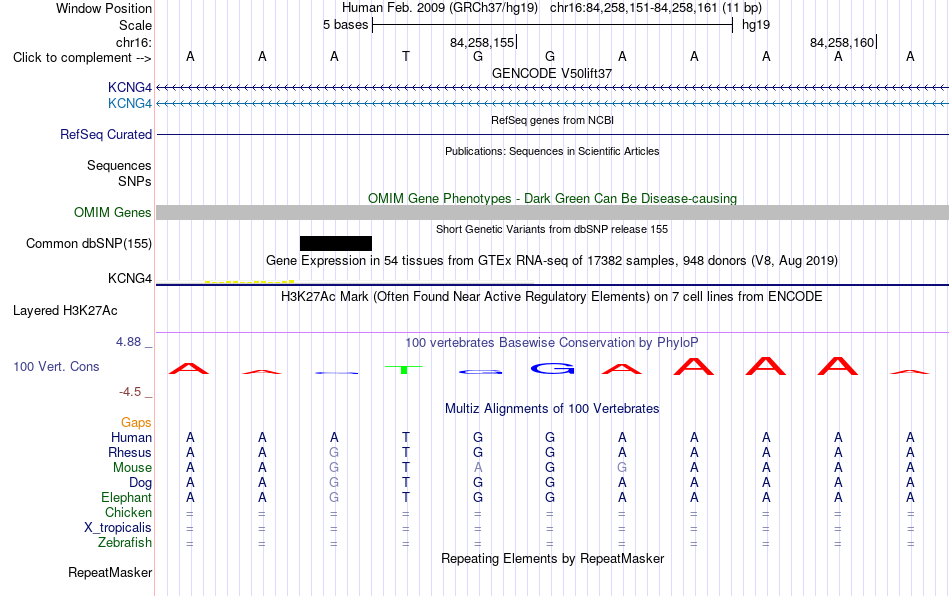Click the Dog species row label
Image resolution: width=950 pixels, height=596 pixels.
(x=141, y=483)
